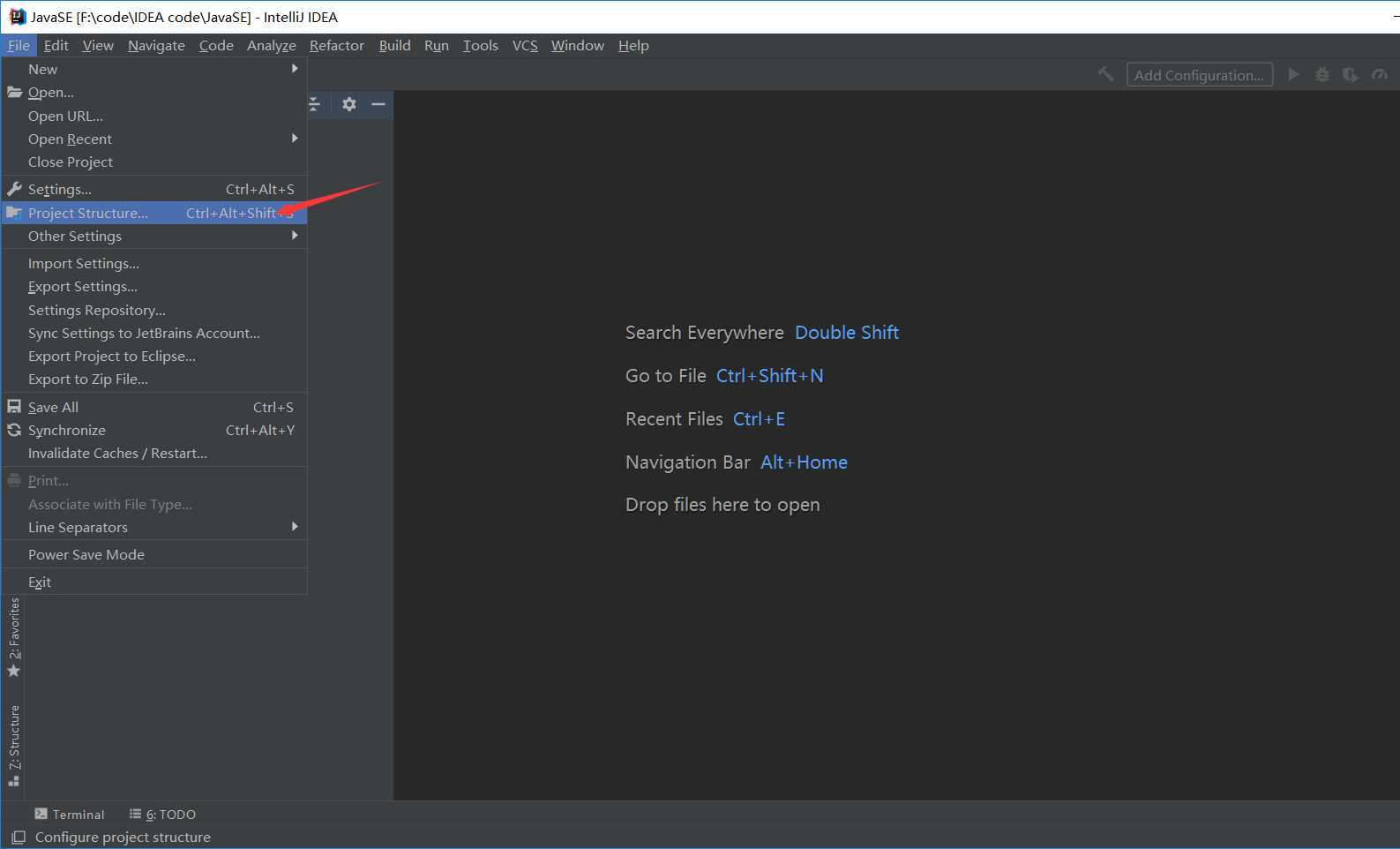
Task: Click the Run with Coverage icon
Action: (x=1350, y=74)
